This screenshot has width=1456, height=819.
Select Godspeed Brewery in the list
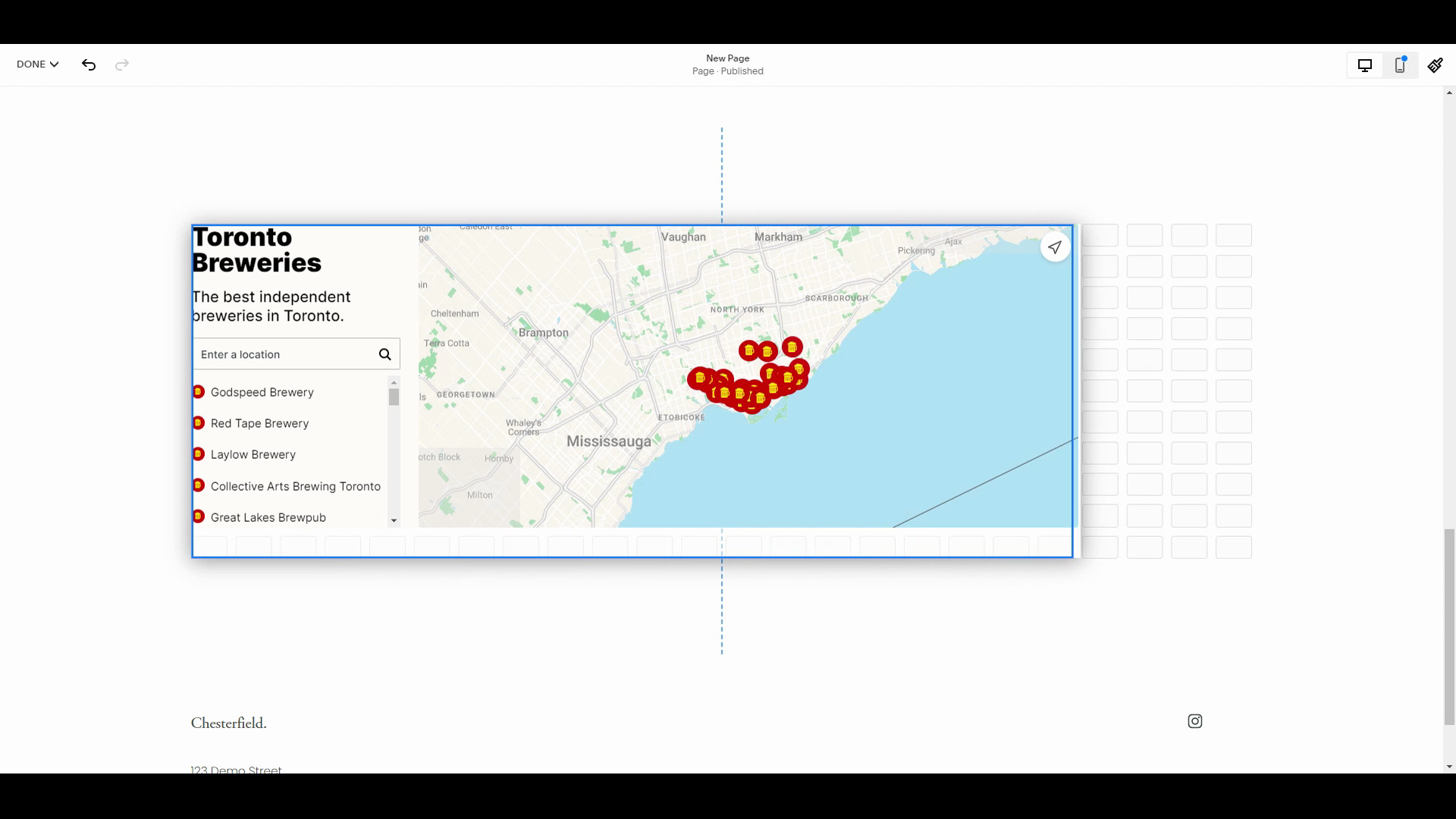tap(262, 392)
